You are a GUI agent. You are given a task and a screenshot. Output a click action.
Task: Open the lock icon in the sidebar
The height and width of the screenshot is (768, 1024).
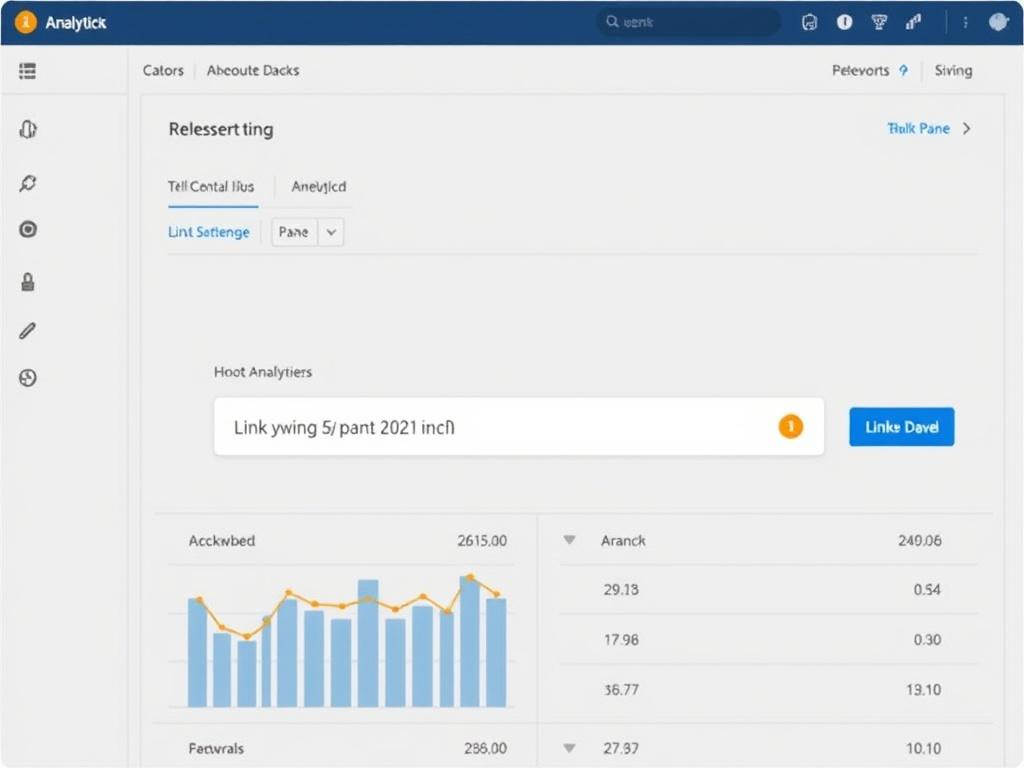tap(27, 281)
